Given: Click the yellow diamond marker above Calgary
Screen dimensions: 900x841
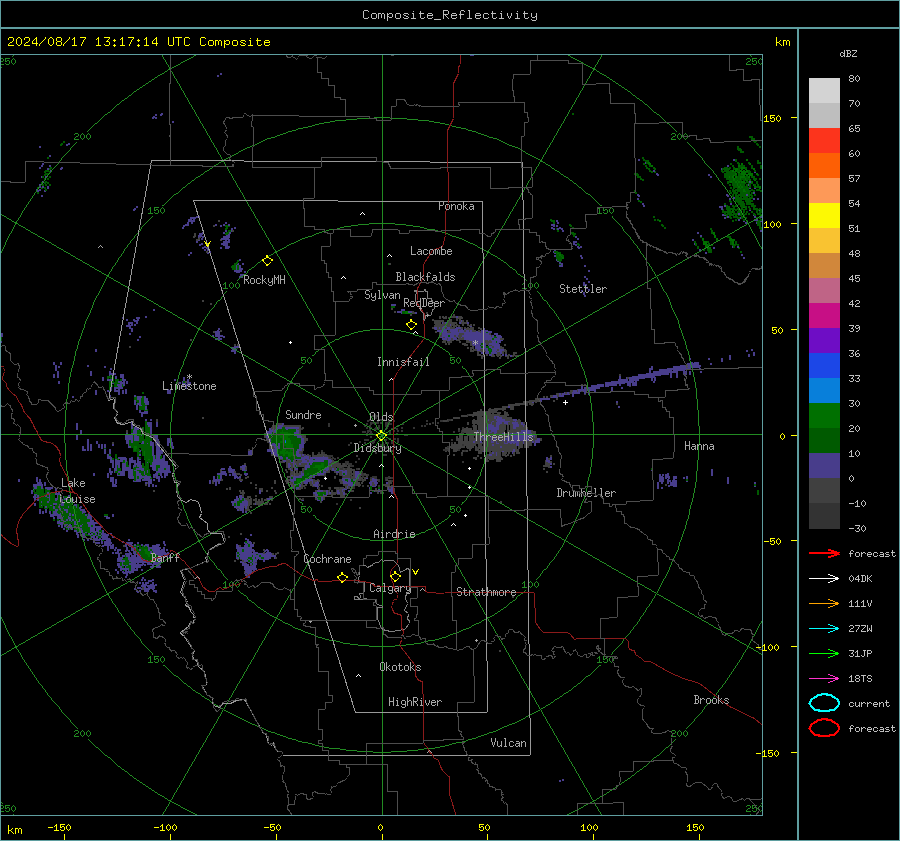Looking at the screenshot, I should point(395,576).
